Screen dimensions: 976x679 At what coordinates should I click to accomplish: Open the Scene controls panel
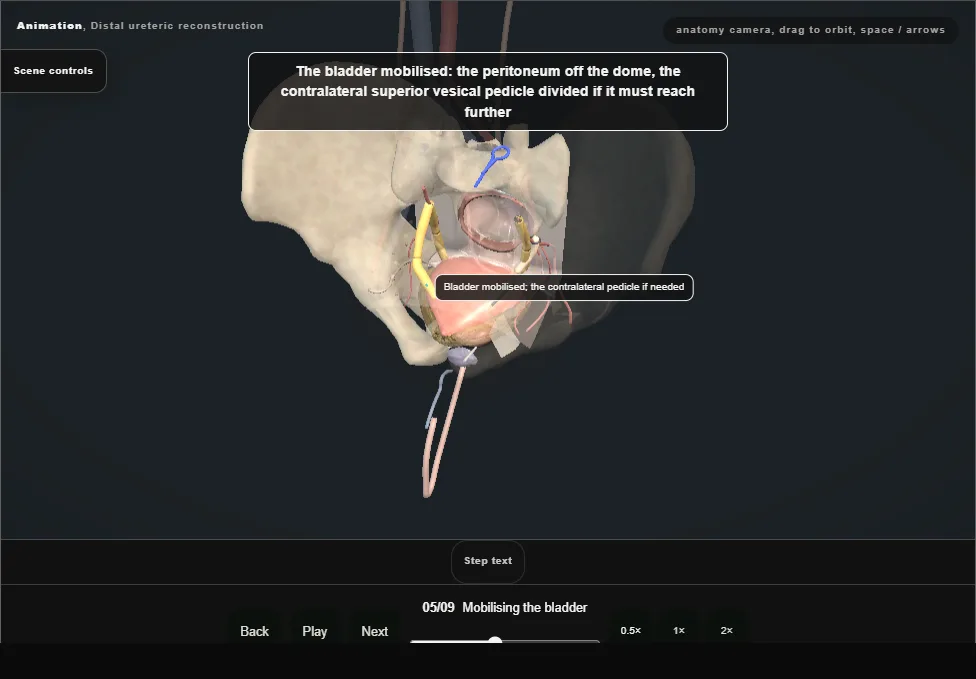pos(53,71)
